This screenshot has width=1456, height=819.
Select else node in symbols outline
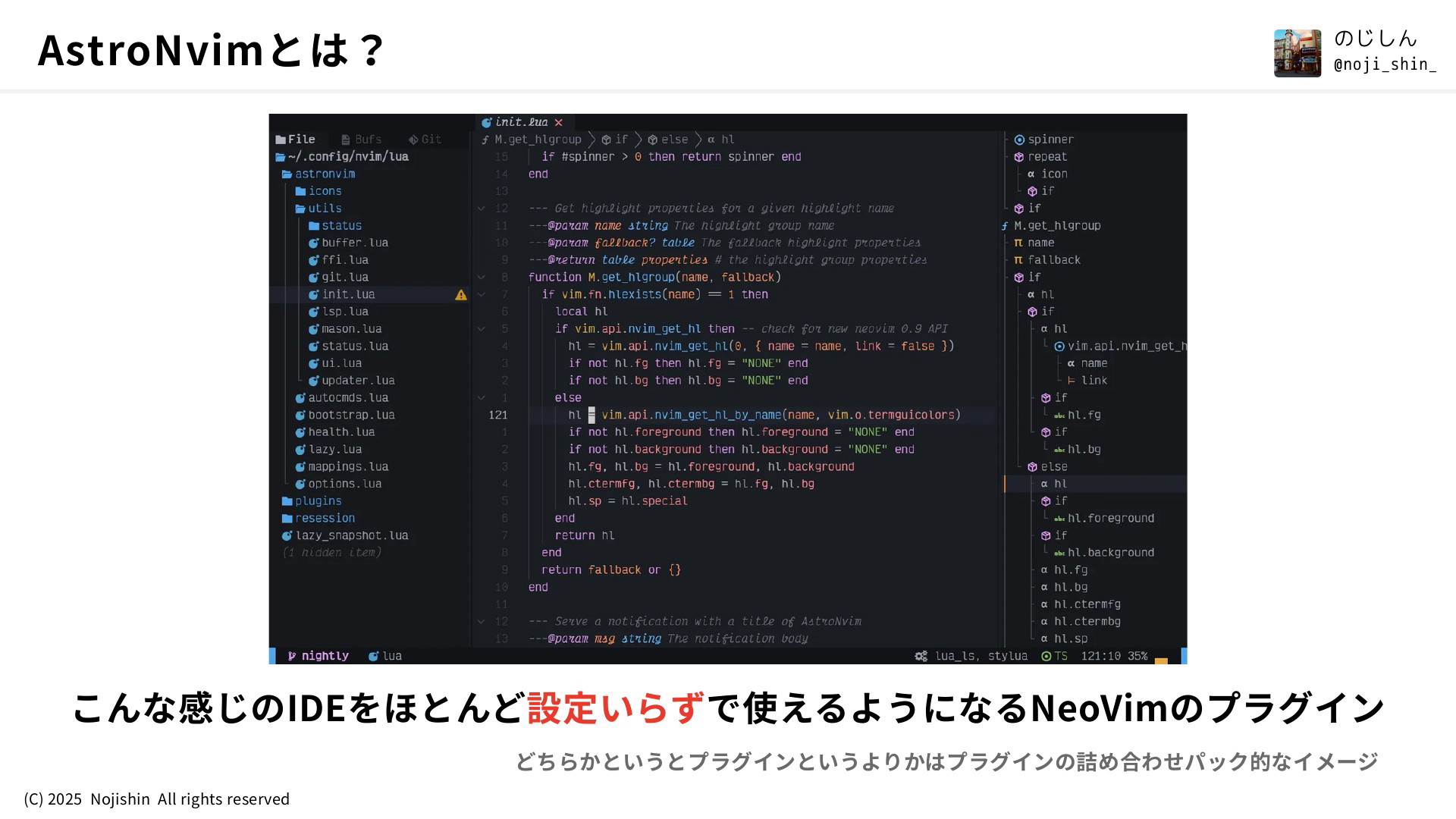[x=1053, y=466]
